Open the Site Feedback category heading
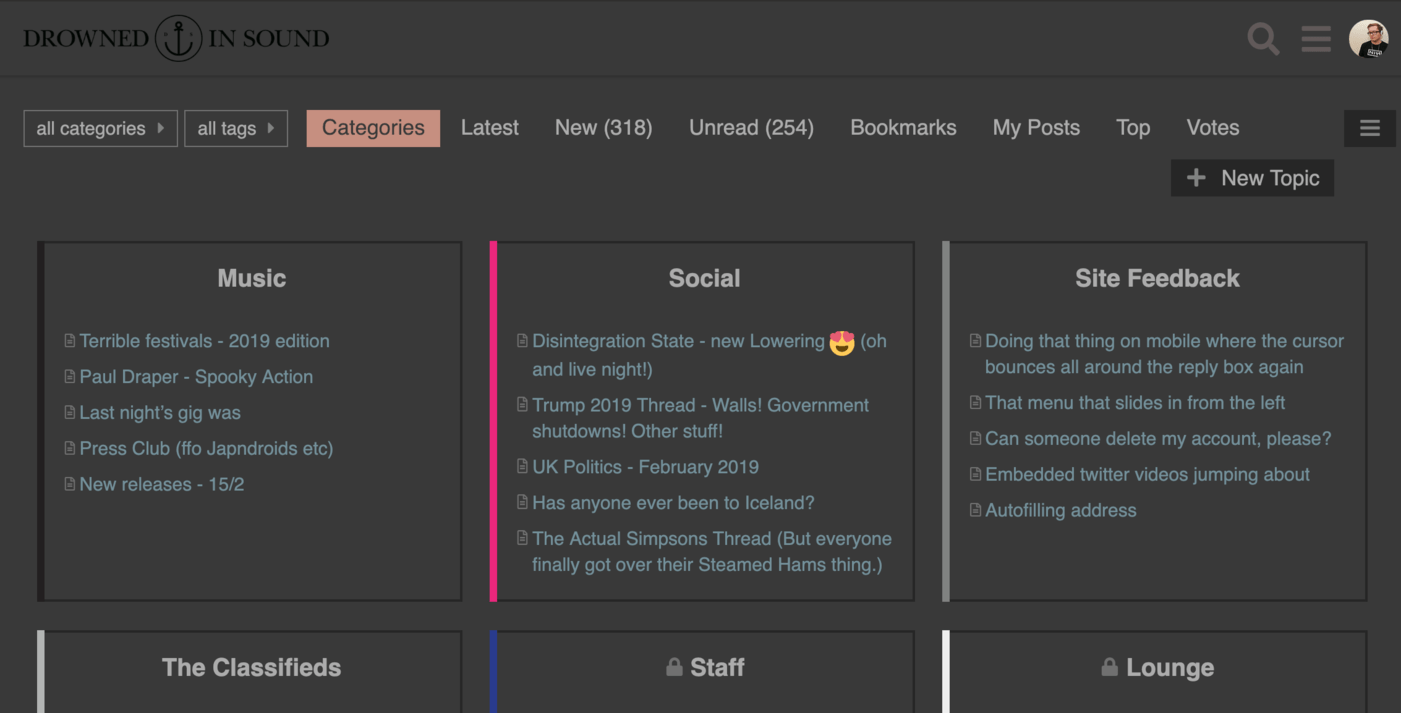The image size is (1401, 713). coord(1157,278)
